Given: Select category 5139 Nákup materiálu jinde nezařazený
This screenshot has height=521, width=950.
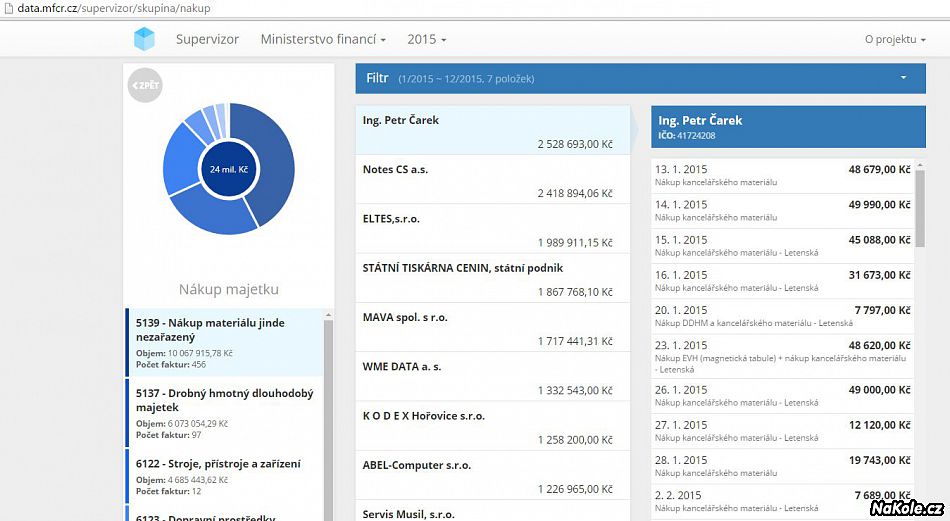Looking at the screenshot, I should click(224, 343).
